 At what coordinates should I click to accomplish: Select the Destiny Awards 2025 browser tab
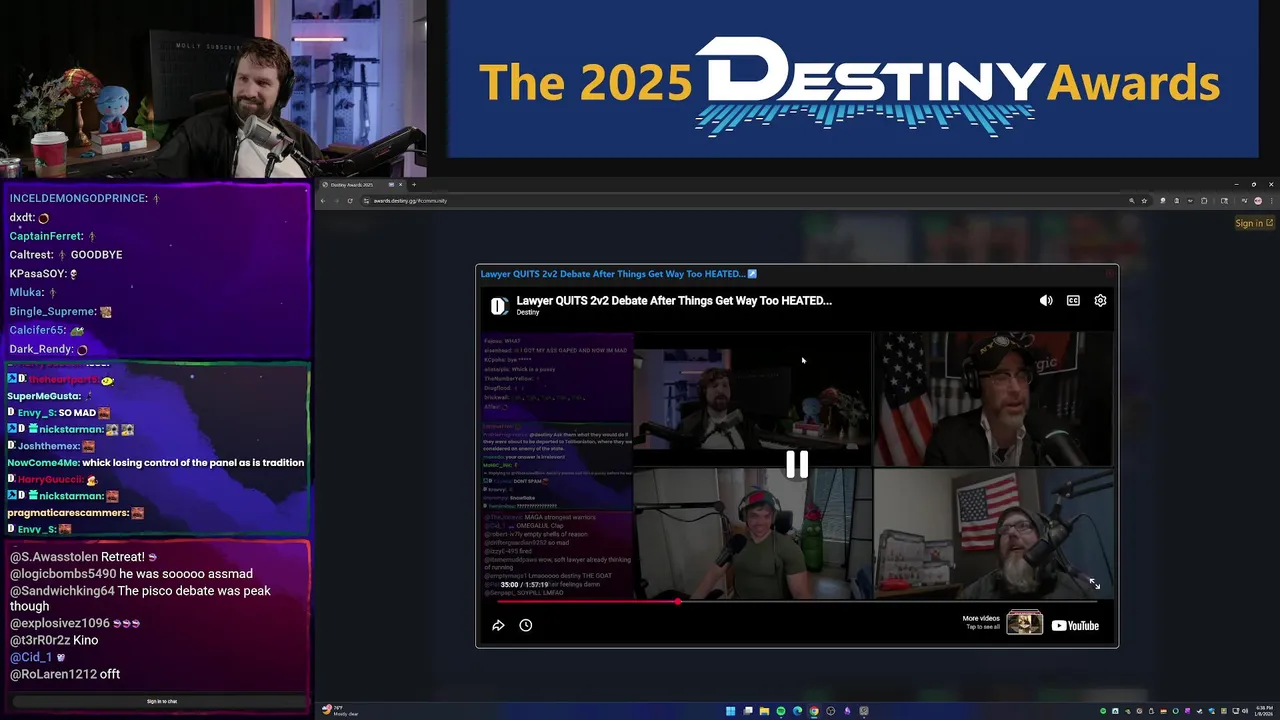pyautogui.click(x=363, y=184)
